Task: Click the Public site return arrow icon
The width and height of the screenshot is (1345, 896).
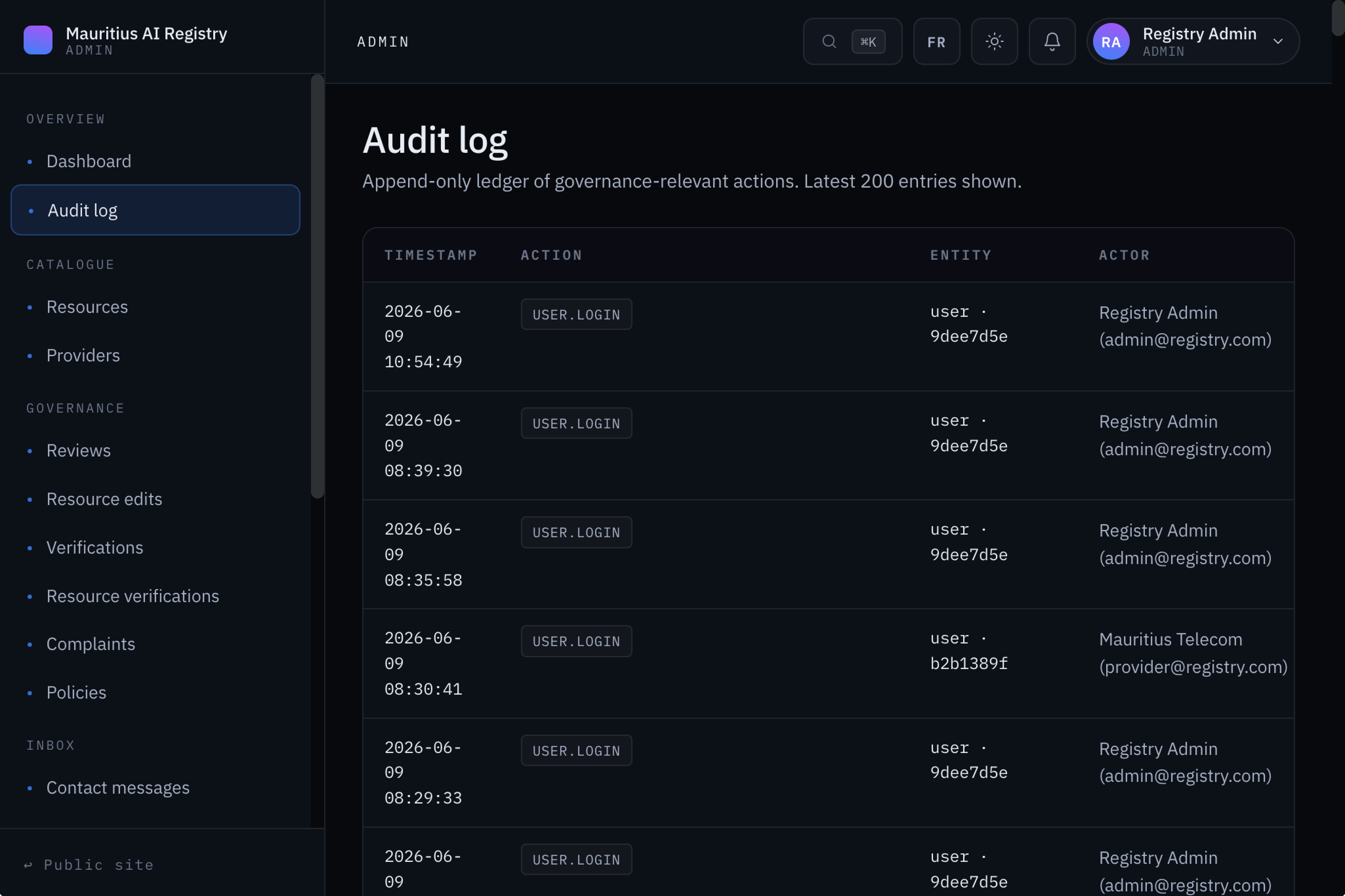Action: pyautogui.click(x=28, y=865)
